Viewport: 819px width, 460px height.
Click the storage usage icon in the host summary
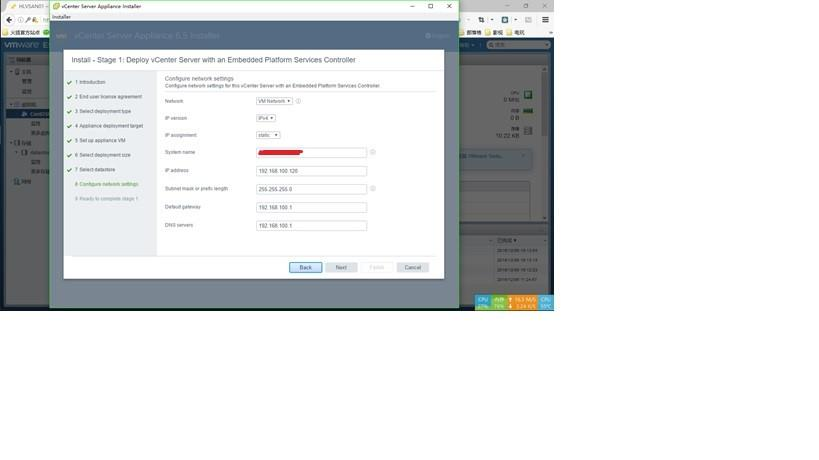click(x=528, y=131)
